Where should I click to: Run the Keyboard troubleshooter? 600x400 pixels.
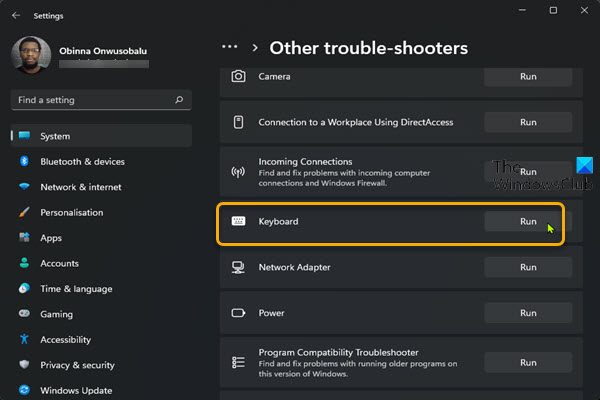click(x=528, y=222)
